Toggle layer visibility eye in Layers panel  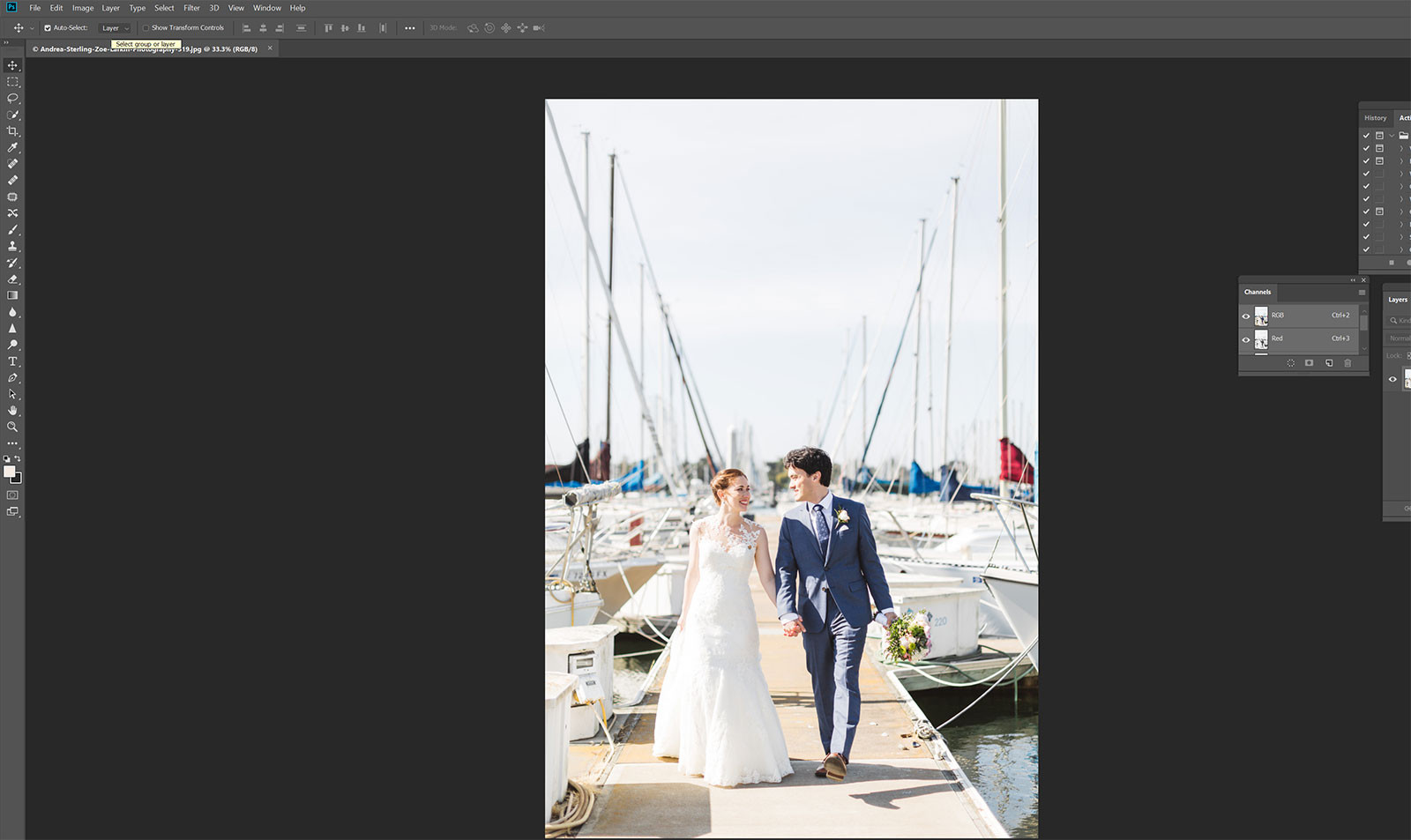[x=1392, y=379]
